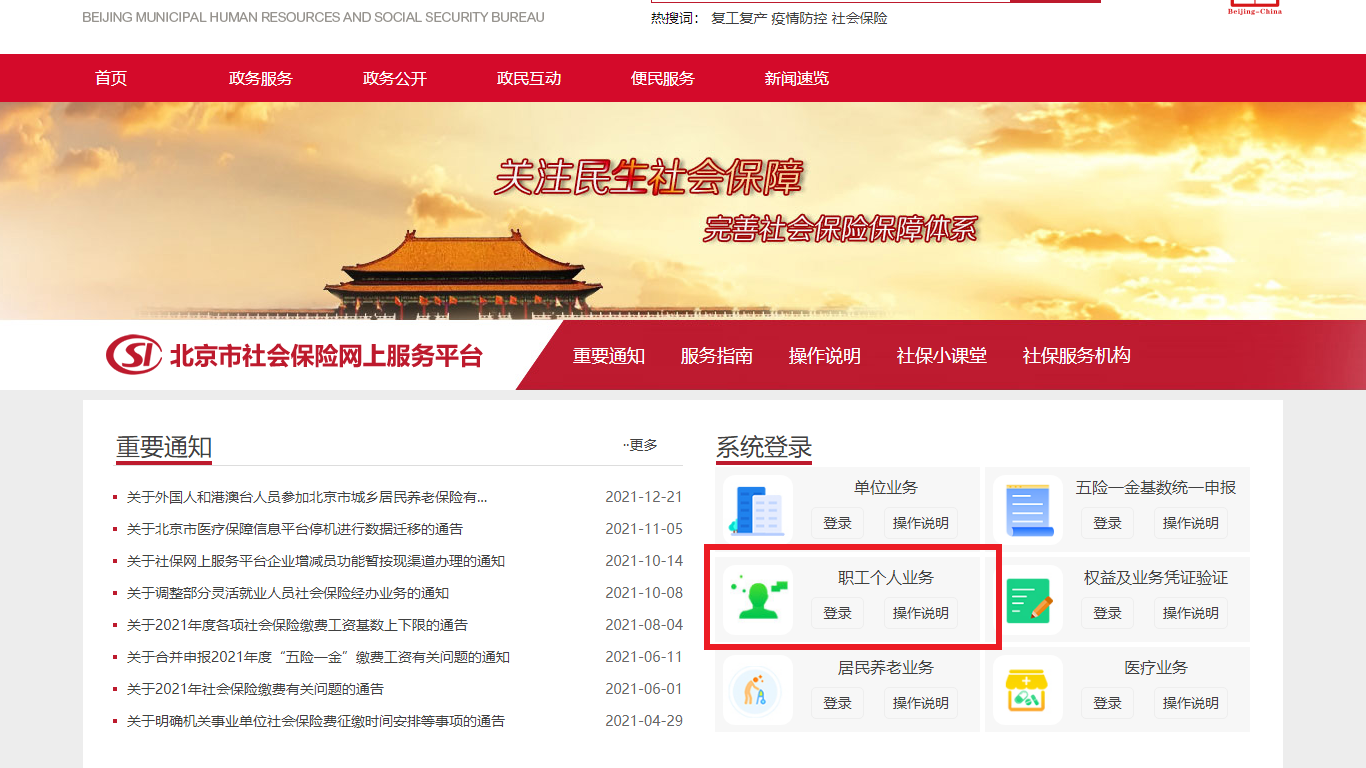Click the red SI platform logo
Screen dimensions: 1366x768
point(134,355)
